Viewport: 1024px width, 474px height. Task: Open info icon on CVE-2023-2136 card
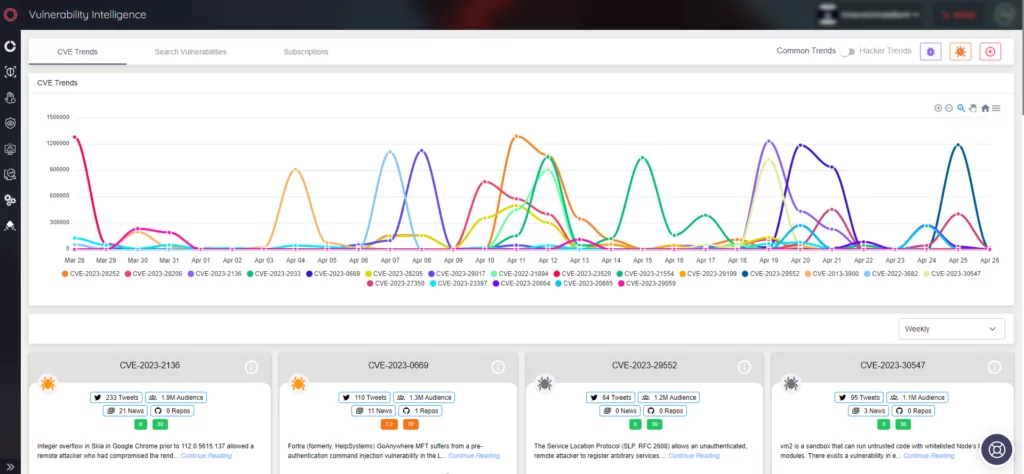point(251,367)
